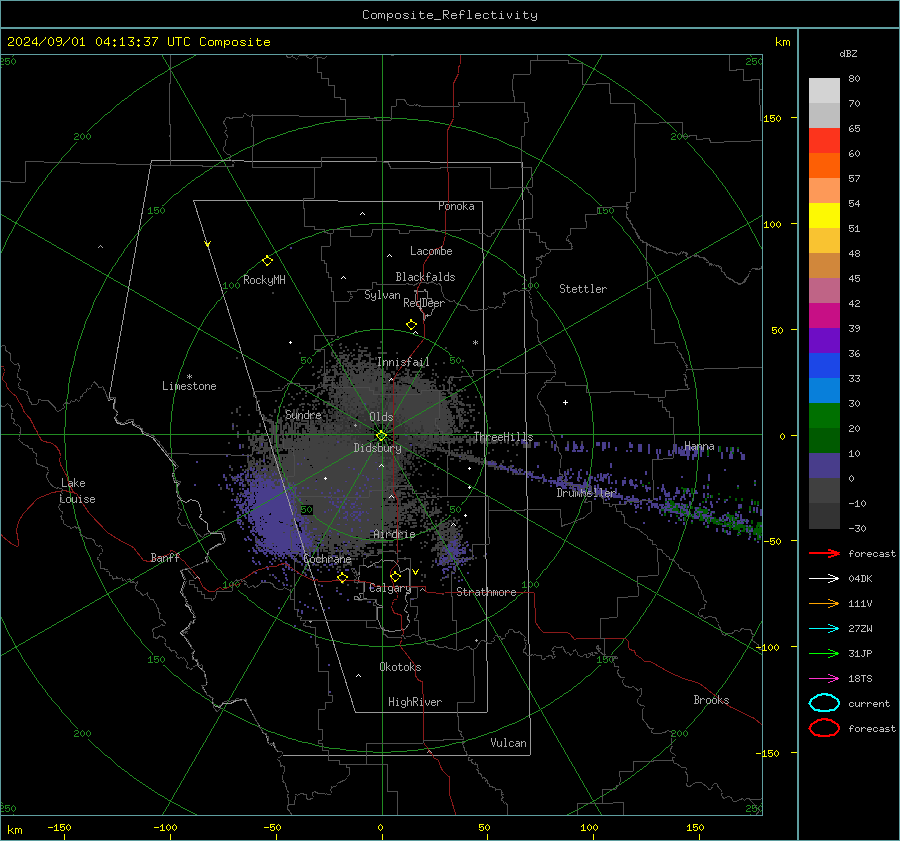Viewport: 900px width, 841px height.
Task: Click the ThreeHills town label
Action: (503, 437)
